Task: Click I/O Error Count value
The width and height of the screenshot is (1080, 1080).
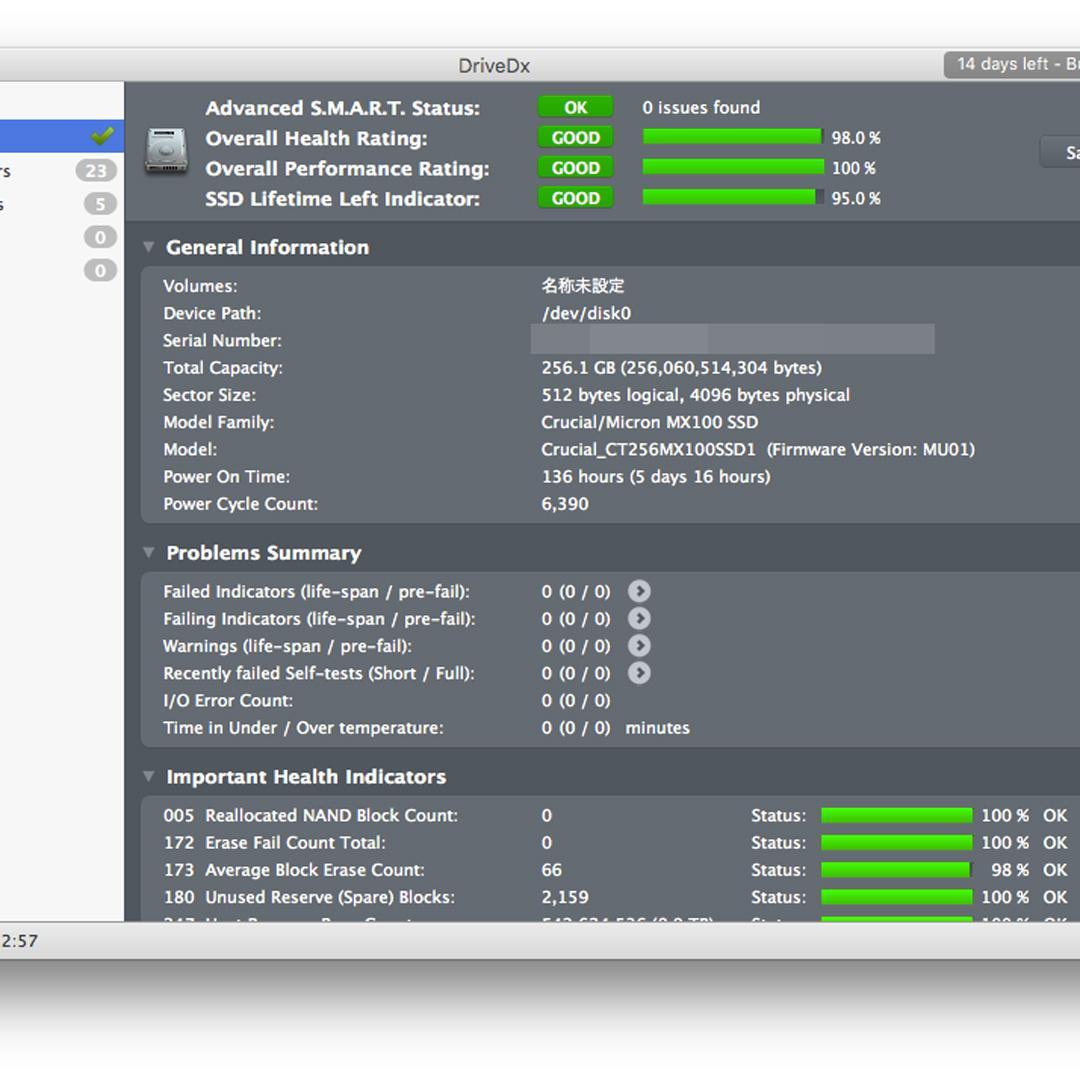Action: coord(576,700)
